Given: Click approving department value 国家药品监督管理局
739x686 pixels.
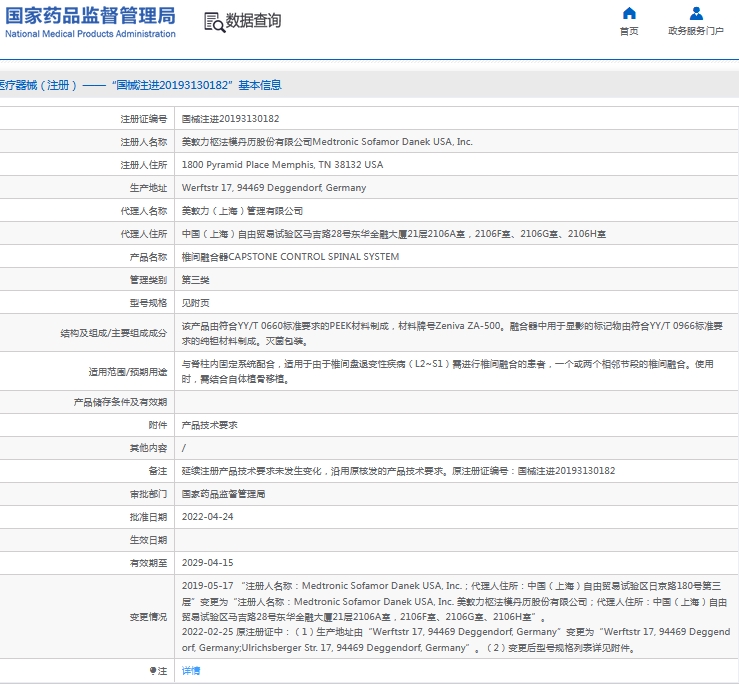Looking at the screenshot, I should tap(223, 494).
